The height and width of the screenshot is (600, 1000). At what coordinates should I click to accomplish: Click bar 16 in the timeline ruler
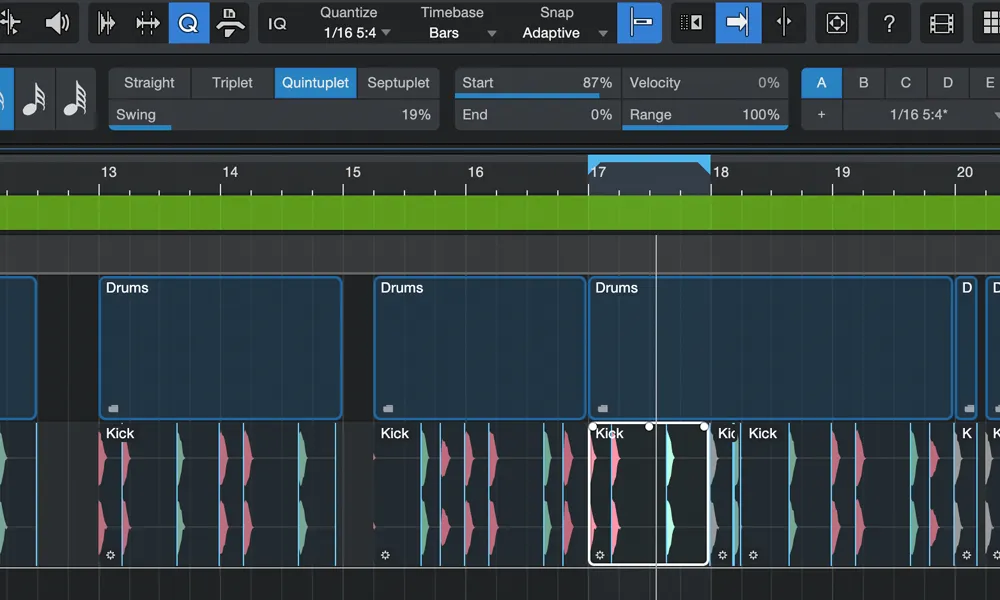475,172
